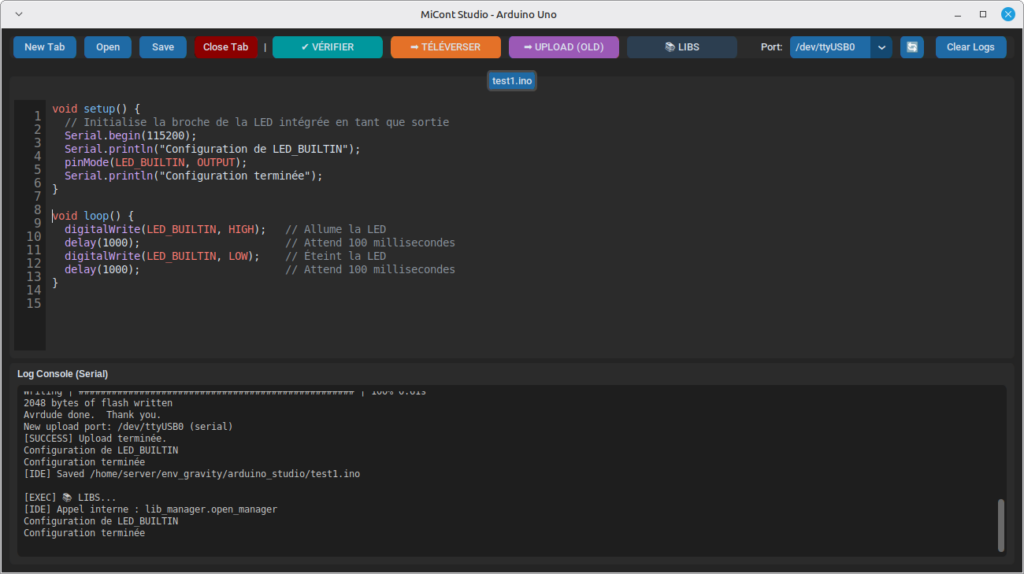The height and width of the screenshot is (574, 1024).
Task: Click the VÉRIFIER checkmark button
Action: click(327, 47)
